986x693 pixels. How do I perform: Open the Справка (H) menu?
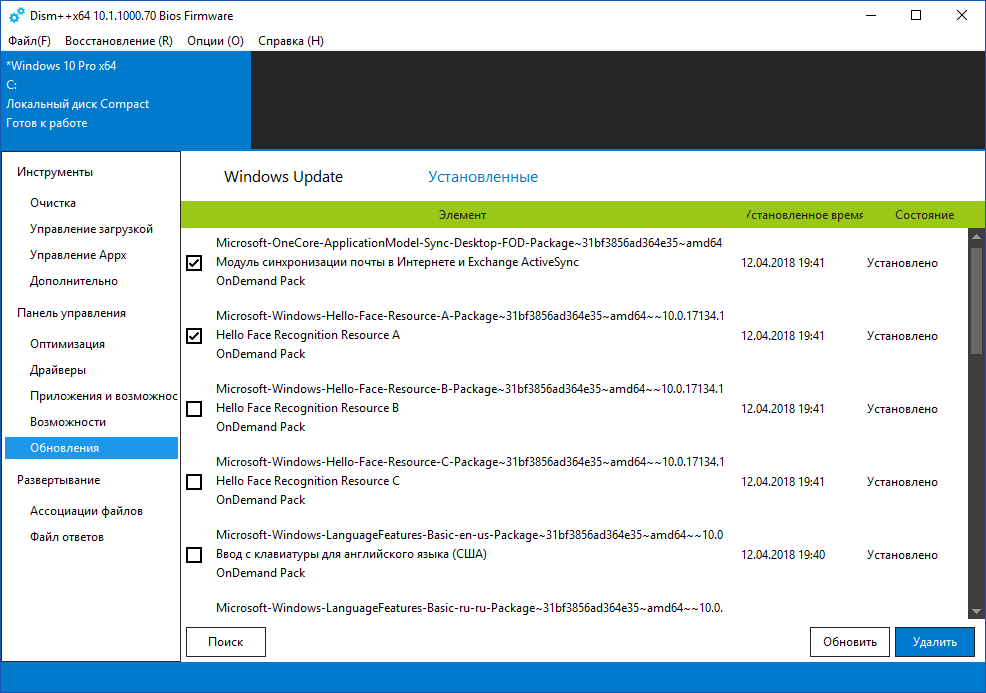(x=291, y=41)
